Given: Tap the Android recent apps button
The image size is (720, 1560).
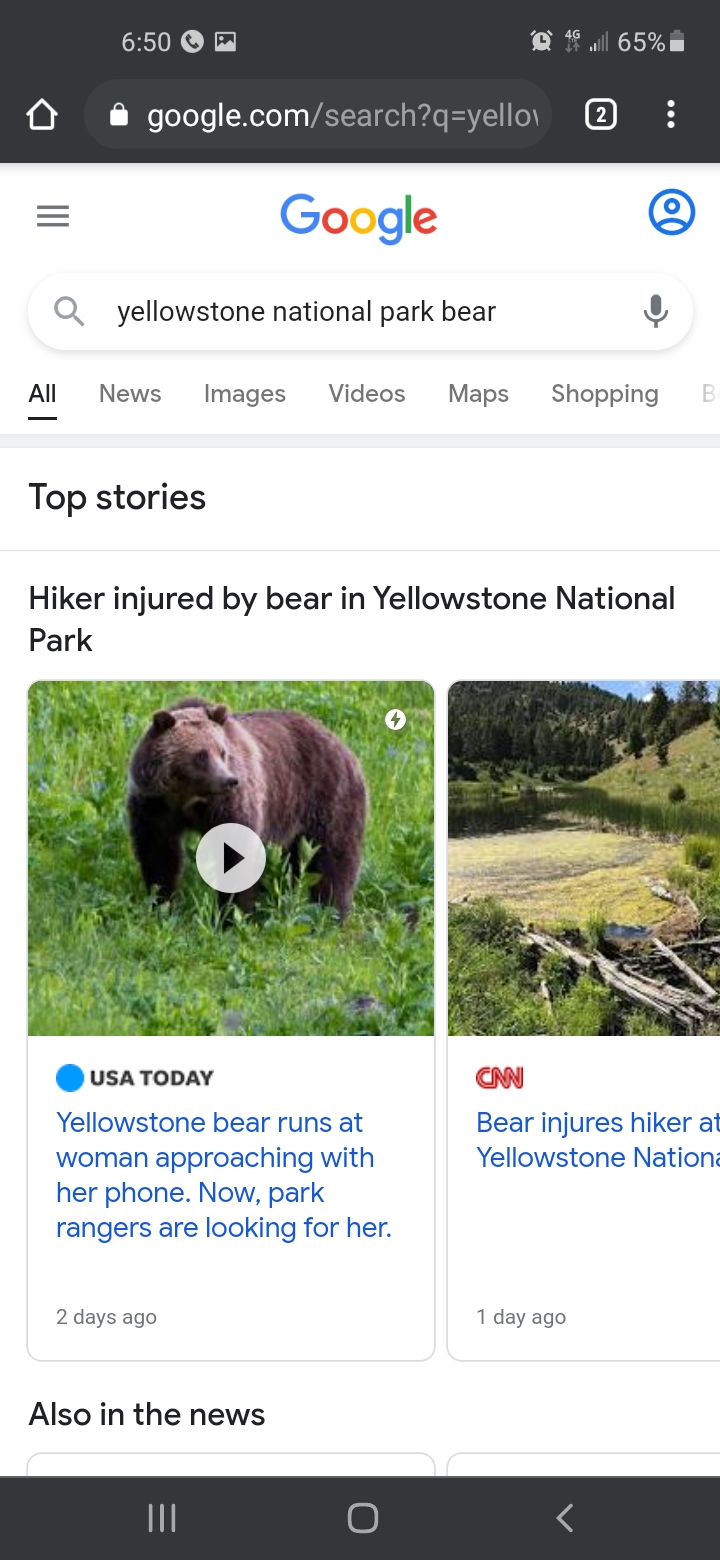Looking at the screenshot, I should tap(162, 1518).
